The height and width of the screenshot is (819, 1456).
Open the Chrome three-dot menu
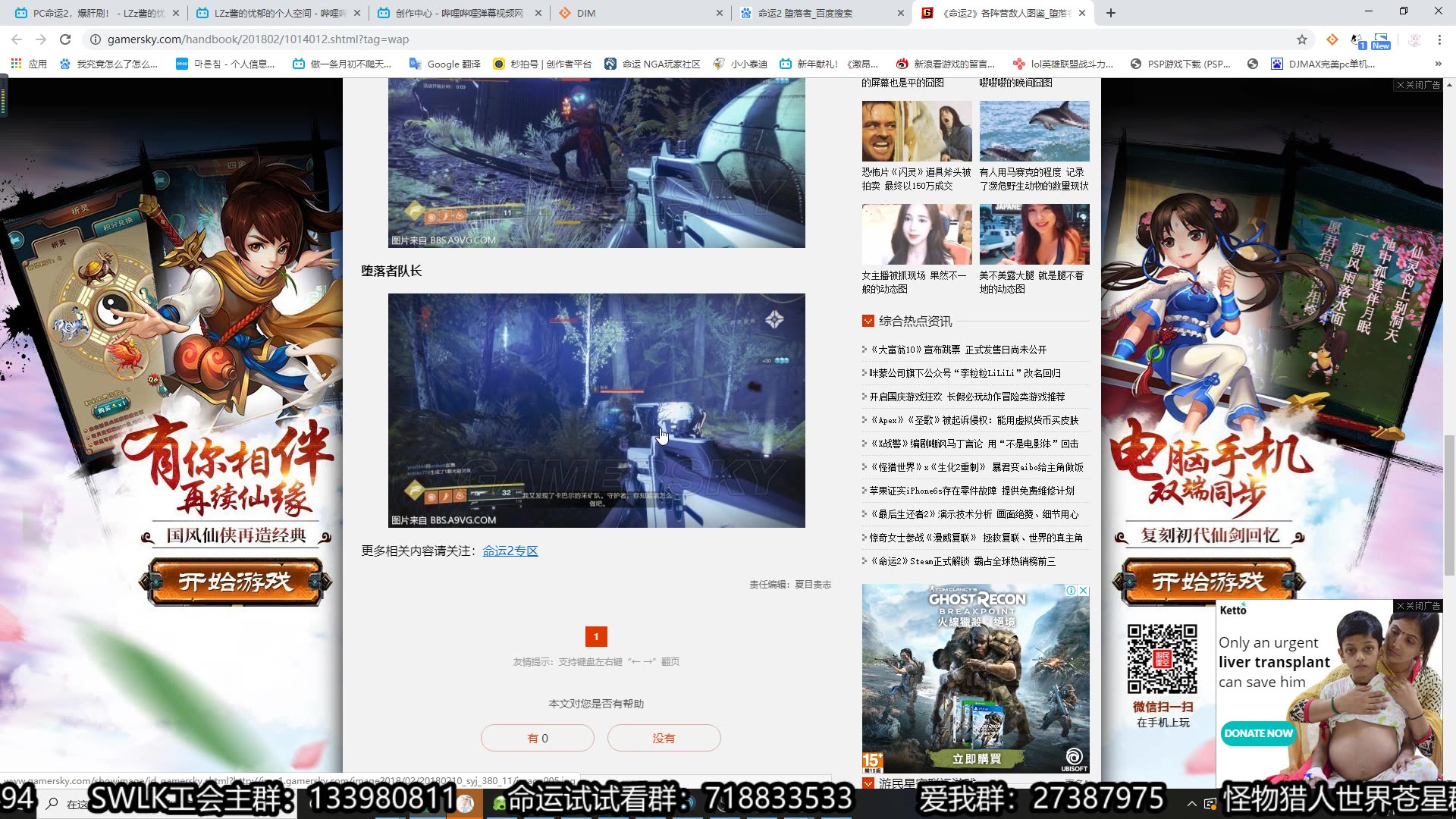coord(1439,39)
